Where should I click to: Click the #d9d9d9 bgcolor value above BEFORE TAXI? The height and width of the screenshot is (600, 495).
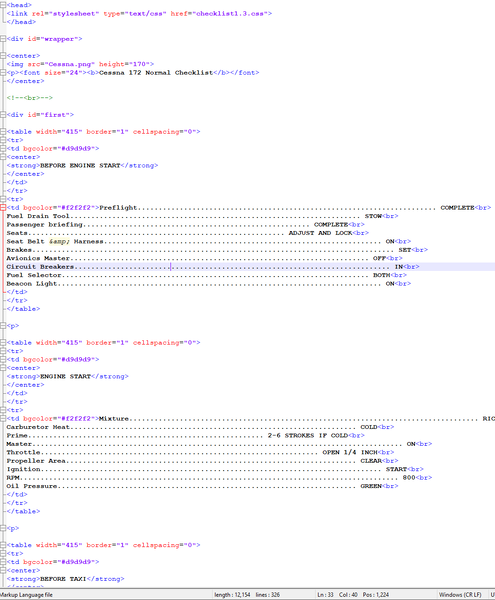pyautogui.click(x=76, y=562)
